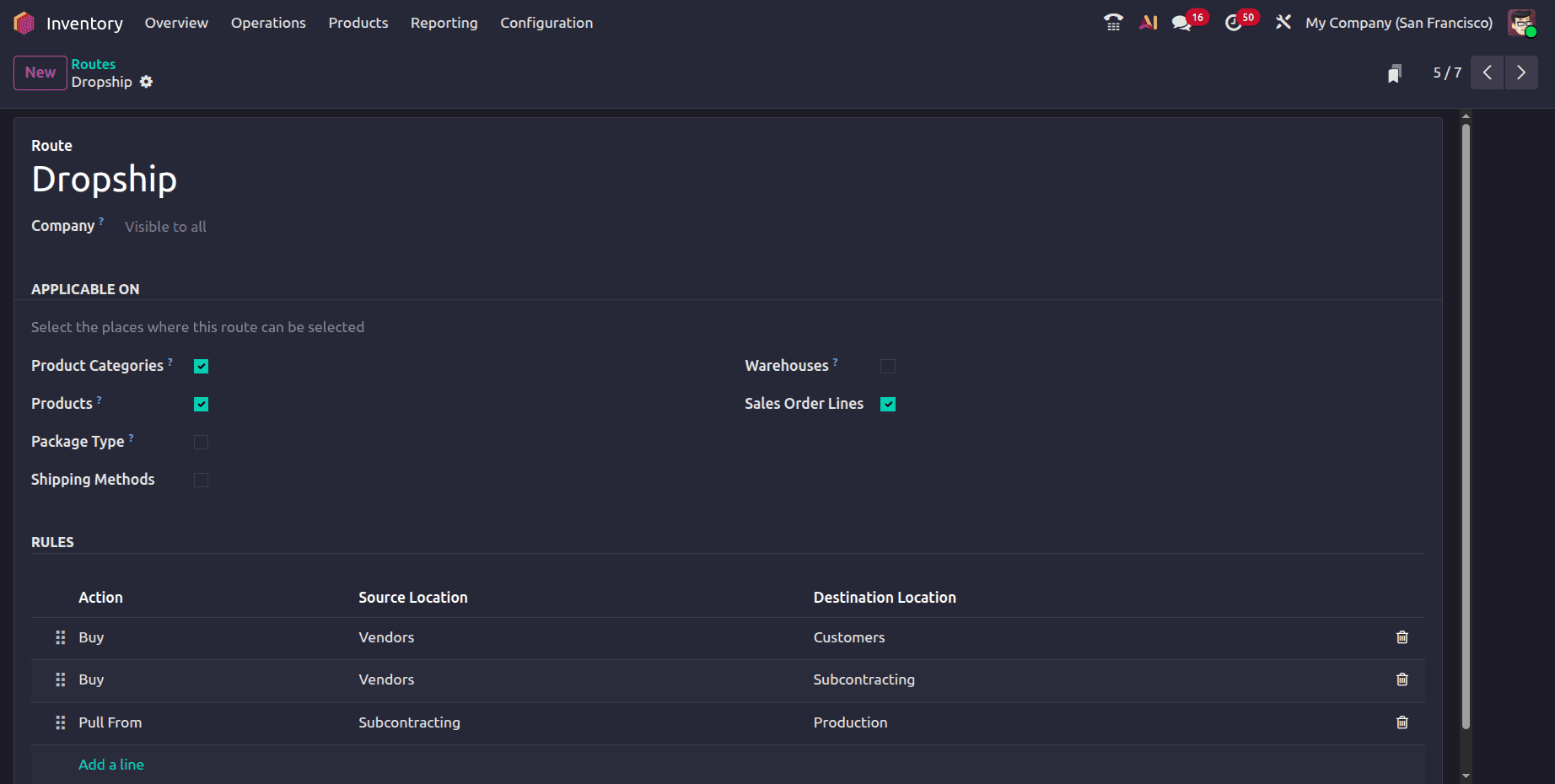Delete the Buy to Customers rule

coord(1402,637)
